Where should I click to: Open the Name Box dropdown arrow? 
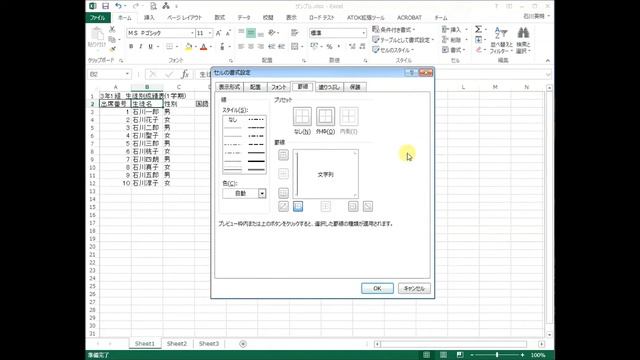[127, 74]
